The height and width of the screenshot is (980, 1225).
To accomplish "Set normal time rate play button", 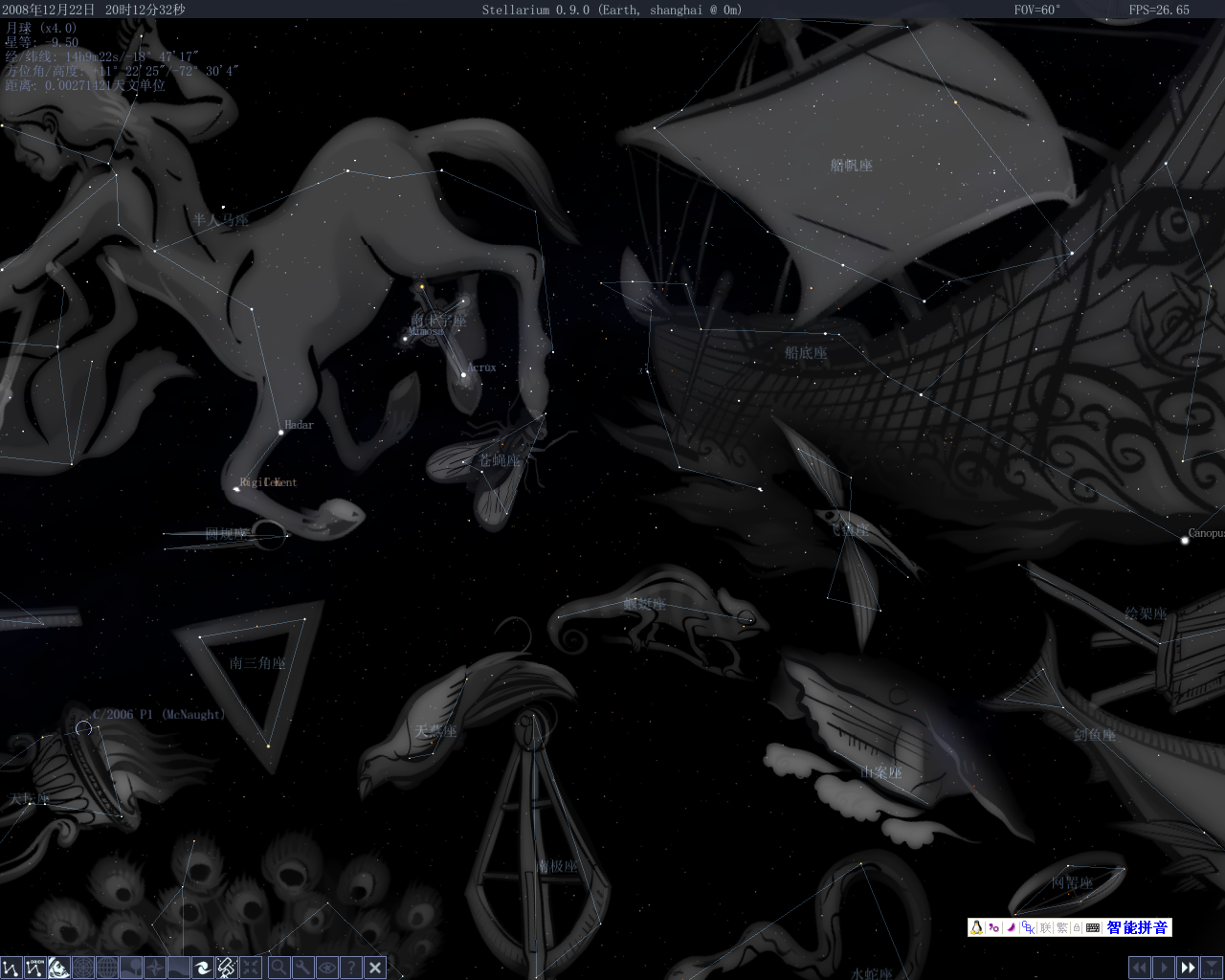I will coord(1164,968).
